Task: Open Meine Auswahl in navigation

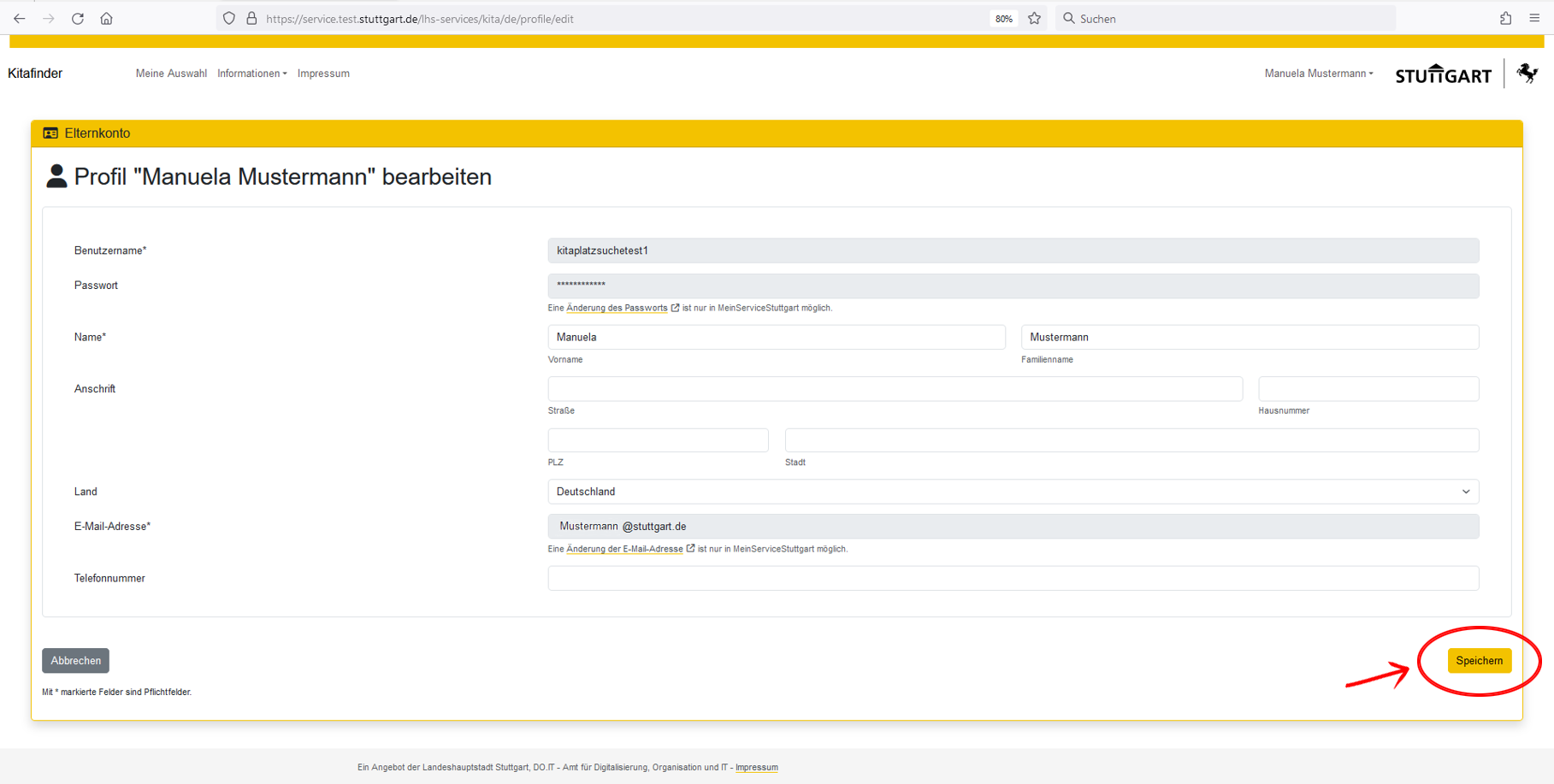Action: pyautogui.click(x=171, y=74)
